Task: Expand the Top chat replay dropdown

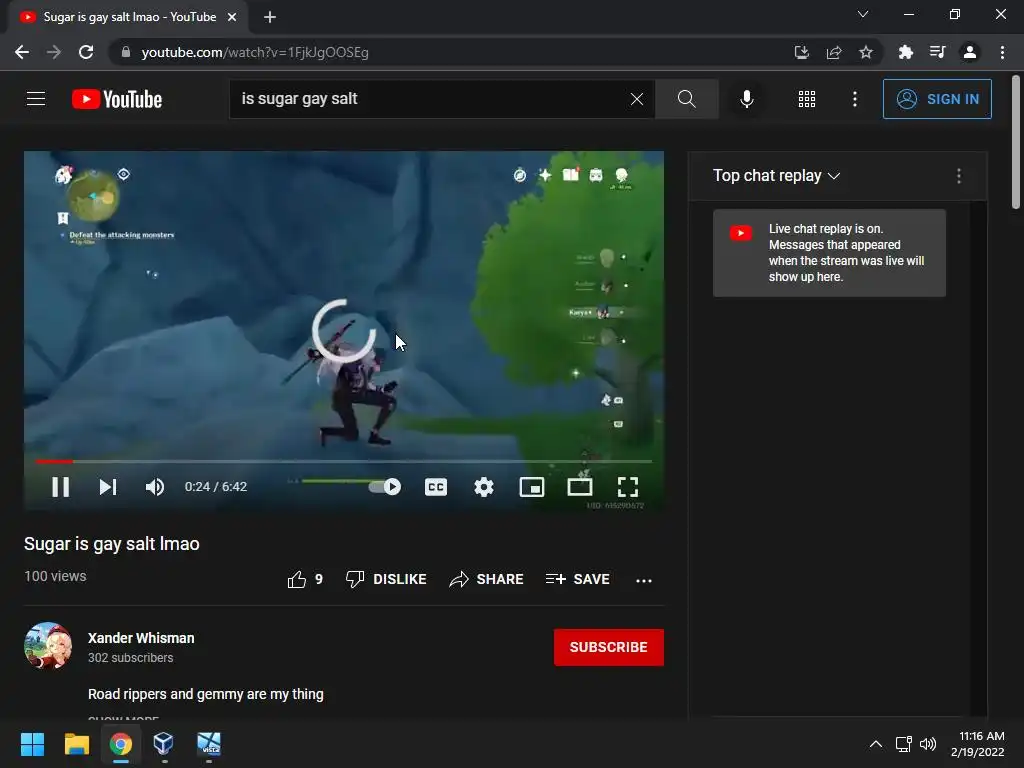Action: pyautogui.click(x=776, y=176)
